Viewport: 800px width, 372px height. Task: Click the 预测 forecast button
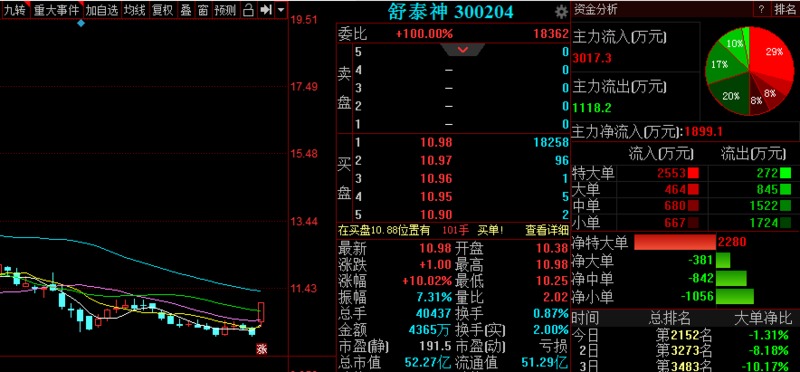[x=225, y=10]
